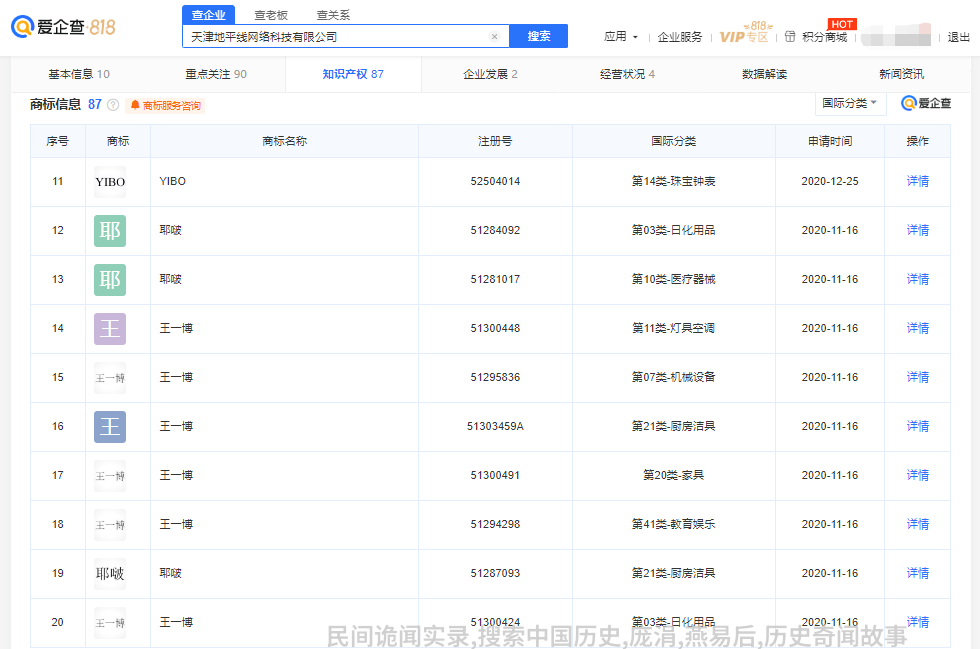Screen dimensions: 980x649
Task: Open the help question mark next to 商标信息 87
Action: (x=113, y=105)
